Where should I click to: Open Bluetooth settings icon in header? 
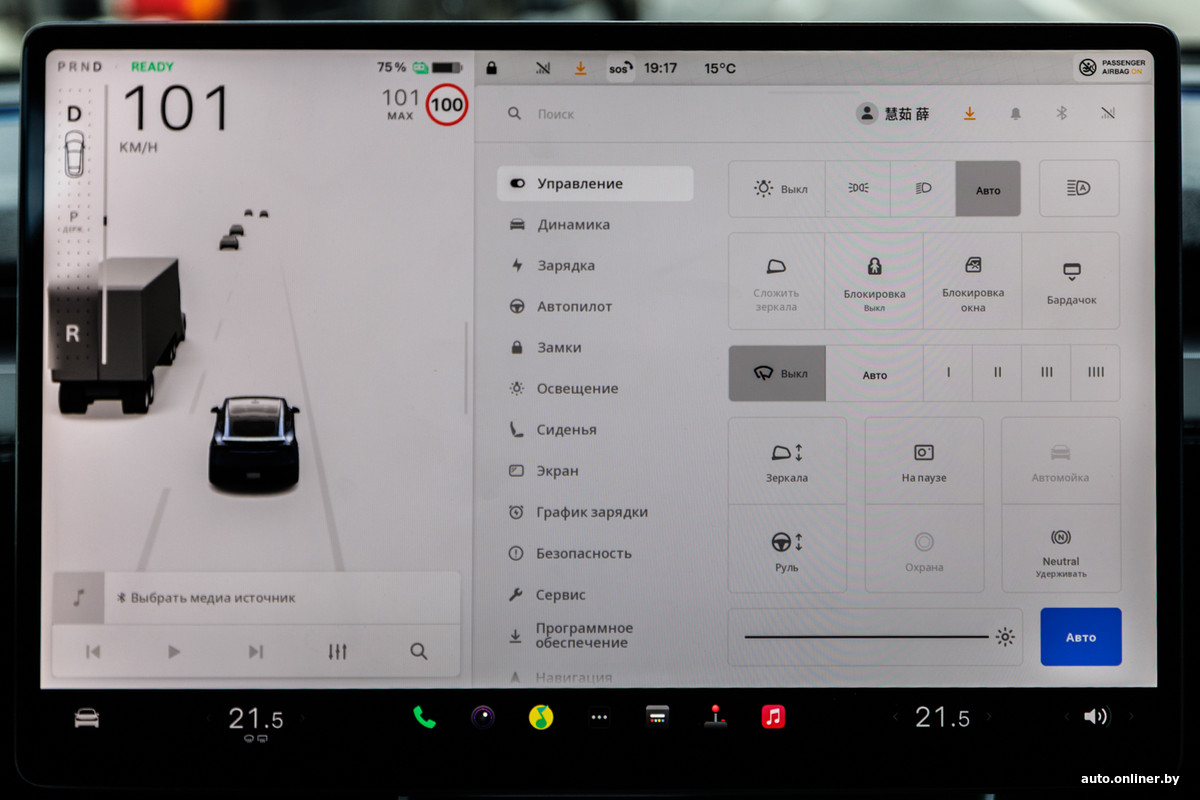point(1062,114)
